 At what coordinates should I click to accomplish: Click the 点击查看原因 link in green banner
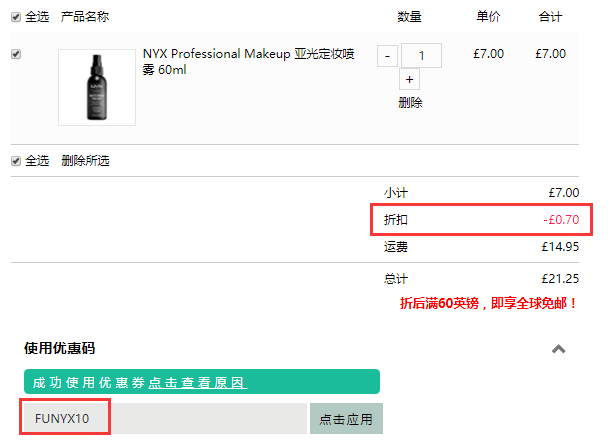click(x=198, y=382)
